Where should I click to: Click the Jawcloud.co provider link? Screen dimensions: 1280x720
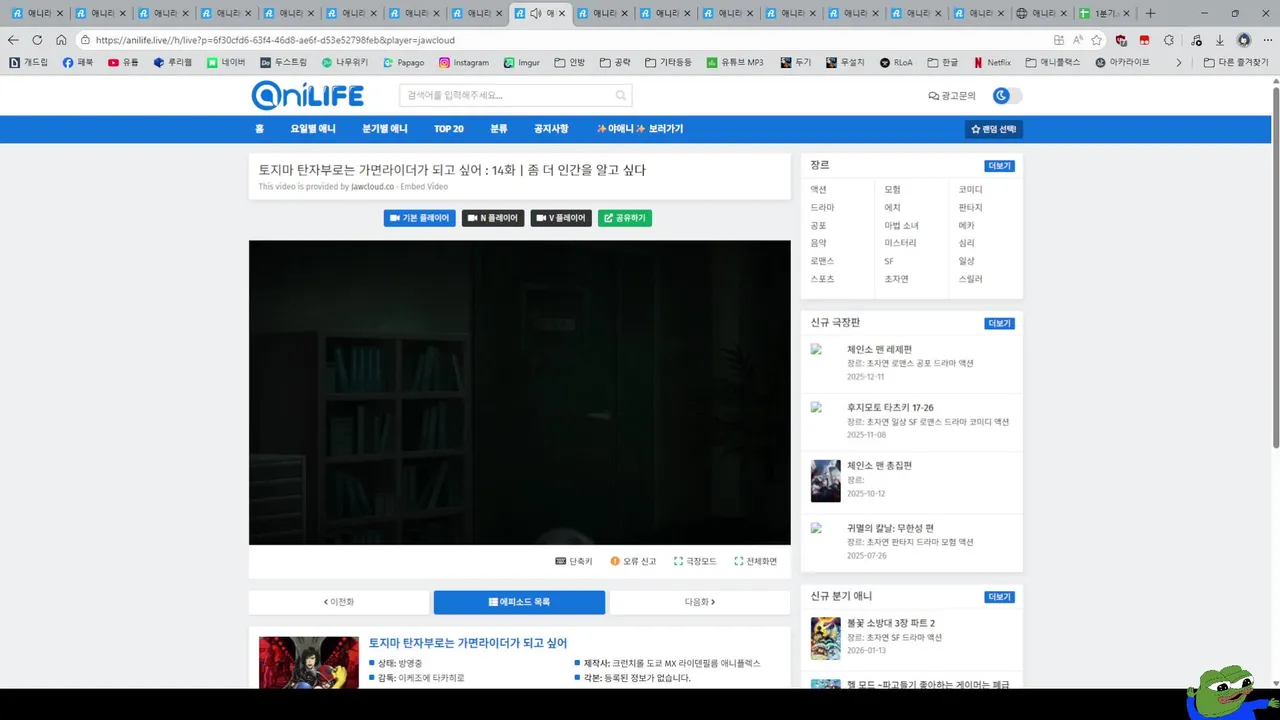click(x=373, y=187)
